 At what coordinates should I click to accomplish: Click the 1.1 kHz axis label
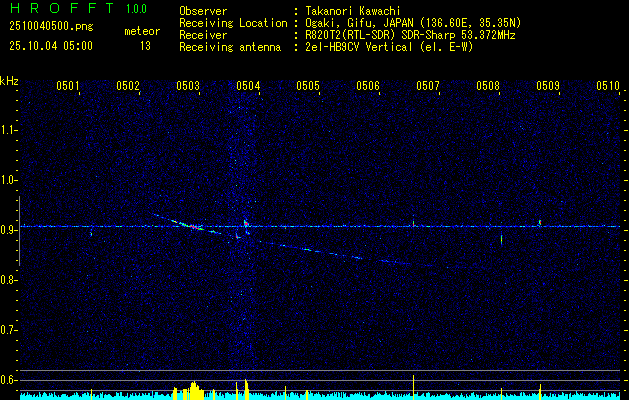tap(8, 130)
